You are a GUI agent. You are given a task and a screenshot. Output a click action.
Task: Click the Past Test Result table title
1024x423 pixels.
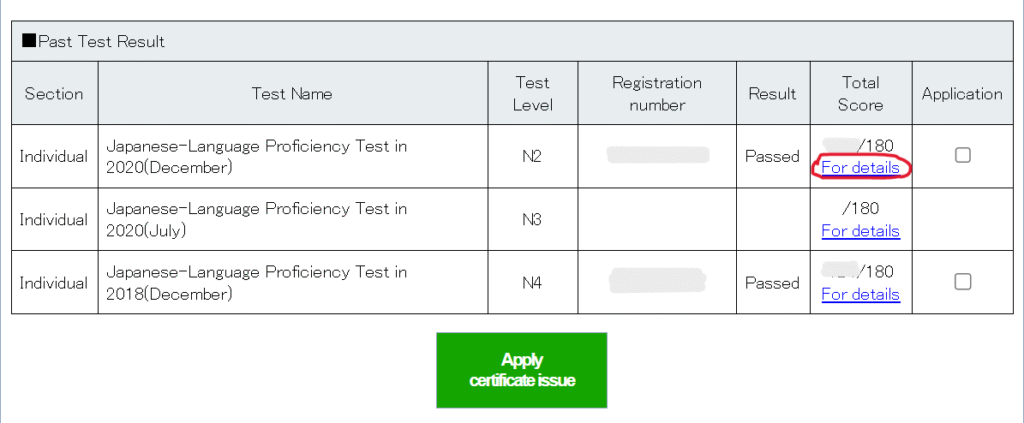pyautogui.click(x=93, y=42)
